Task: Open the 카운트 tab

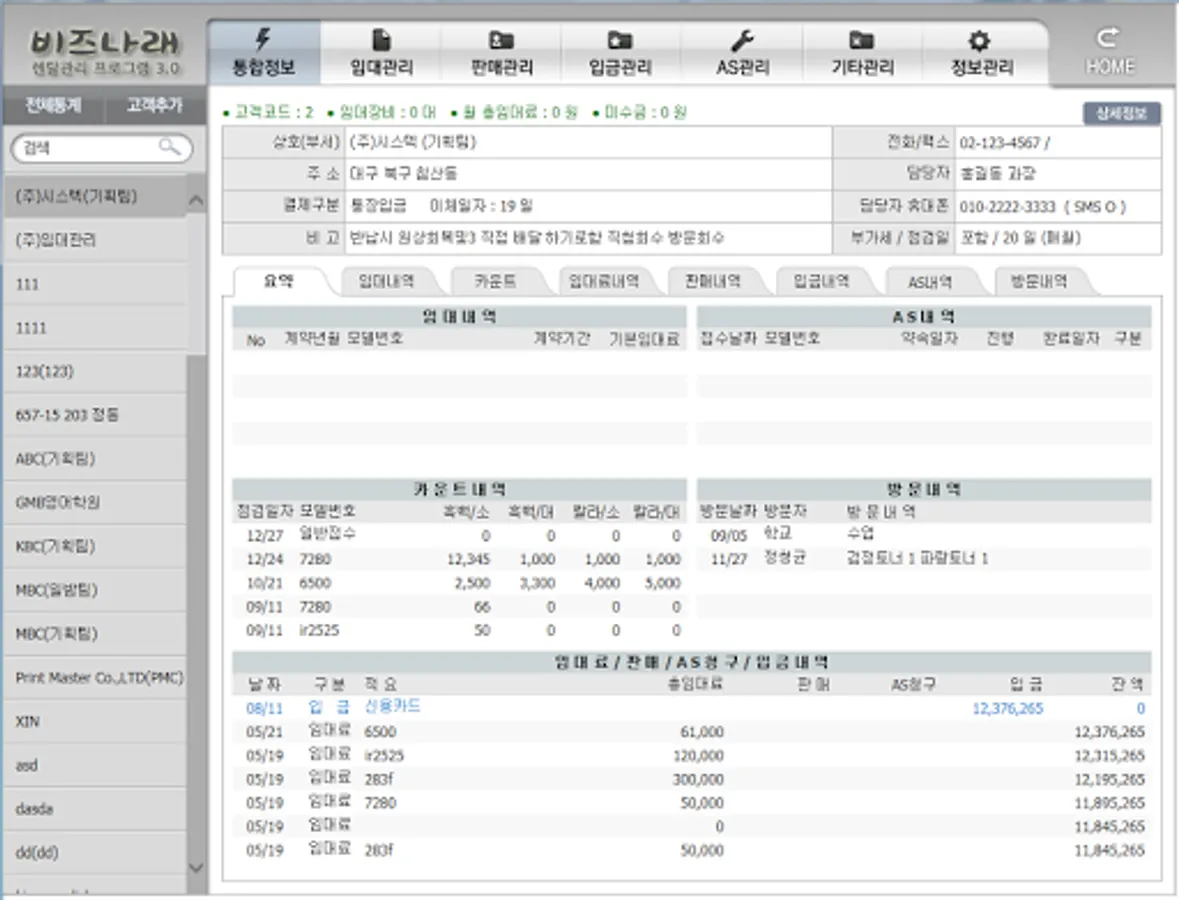Action: tap(495, 282)
